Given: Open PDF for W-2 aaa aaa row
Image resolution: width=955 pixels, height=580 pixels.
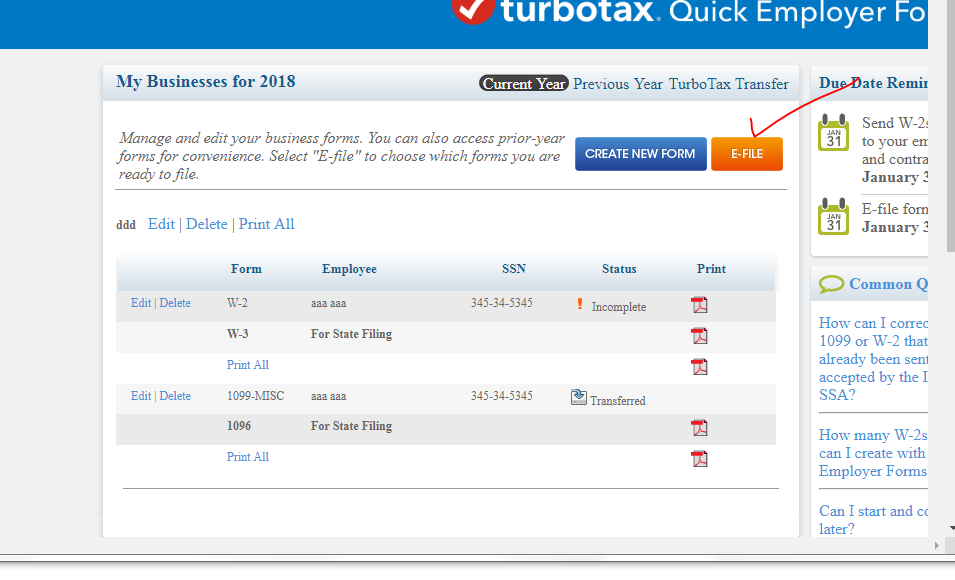Looking at the screenshot, I should point(699,304).
